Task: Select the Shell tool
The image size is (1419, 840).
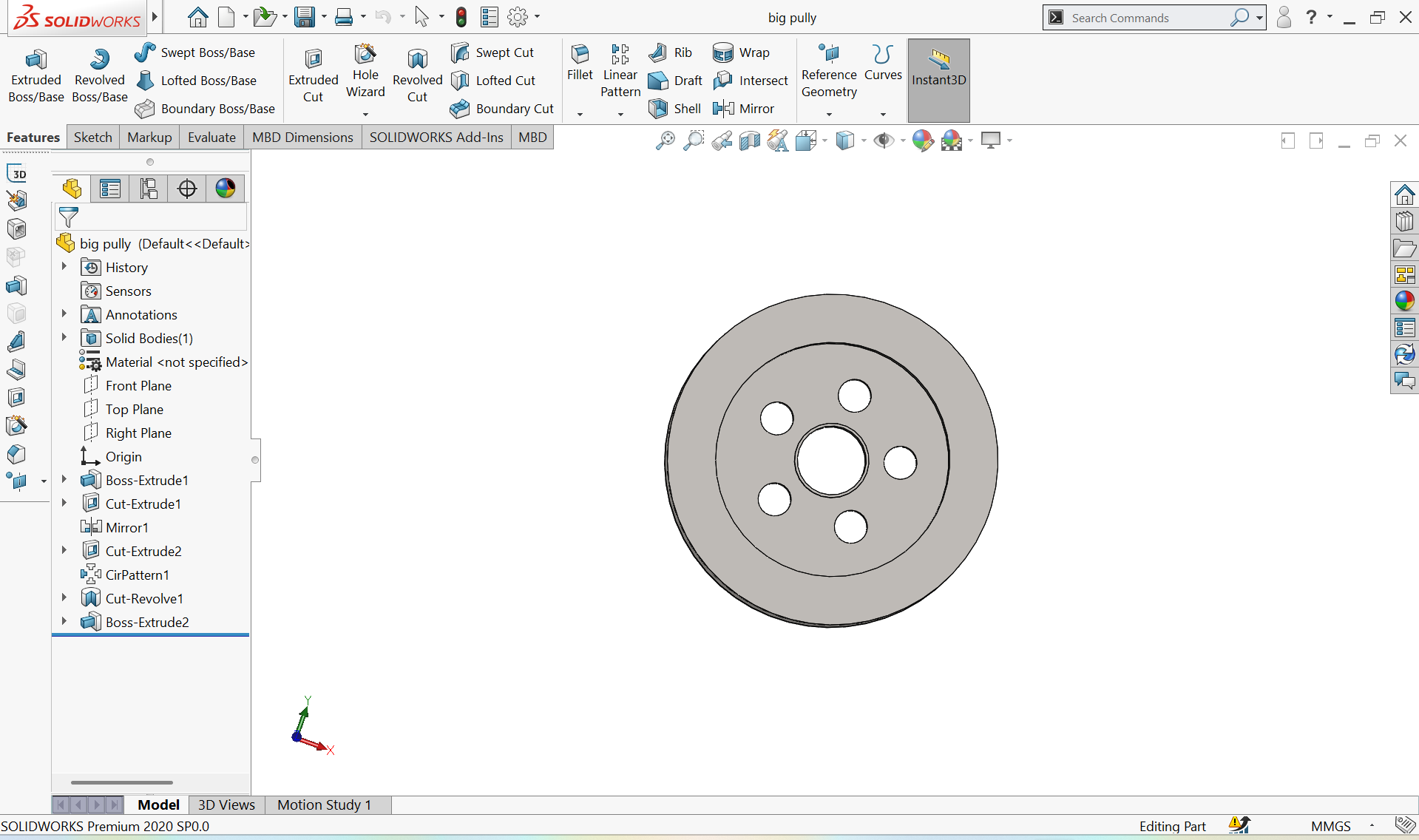Action: coord(674,109)
